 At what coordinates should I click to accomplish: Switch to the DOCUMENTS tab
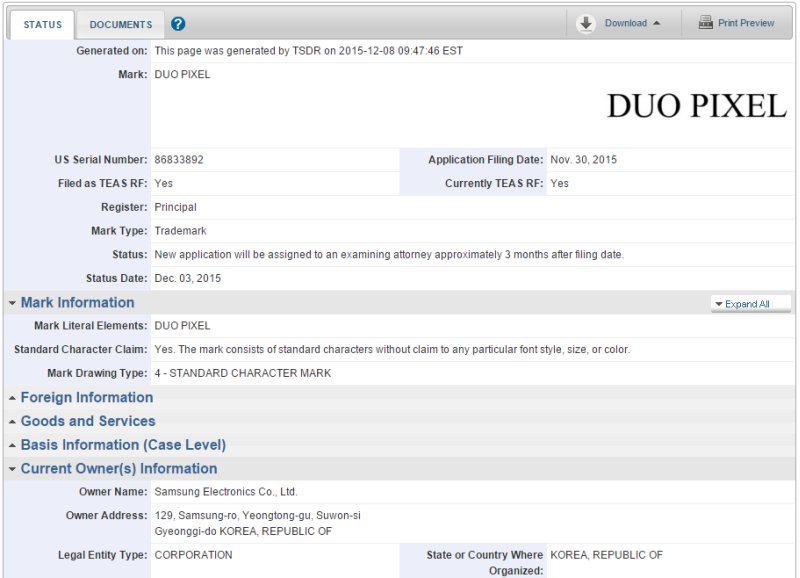pyautogui.click(x=121, y=24)
